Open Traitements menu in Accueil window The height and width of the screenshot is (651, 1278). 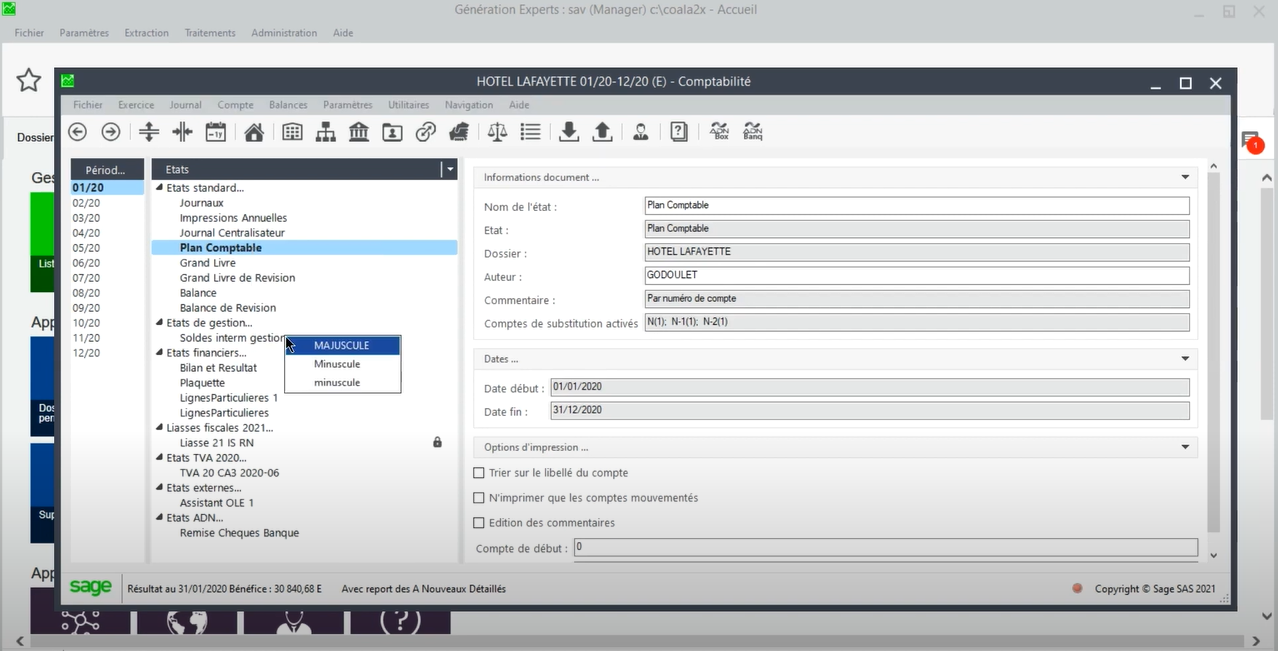tap(210, 33)
